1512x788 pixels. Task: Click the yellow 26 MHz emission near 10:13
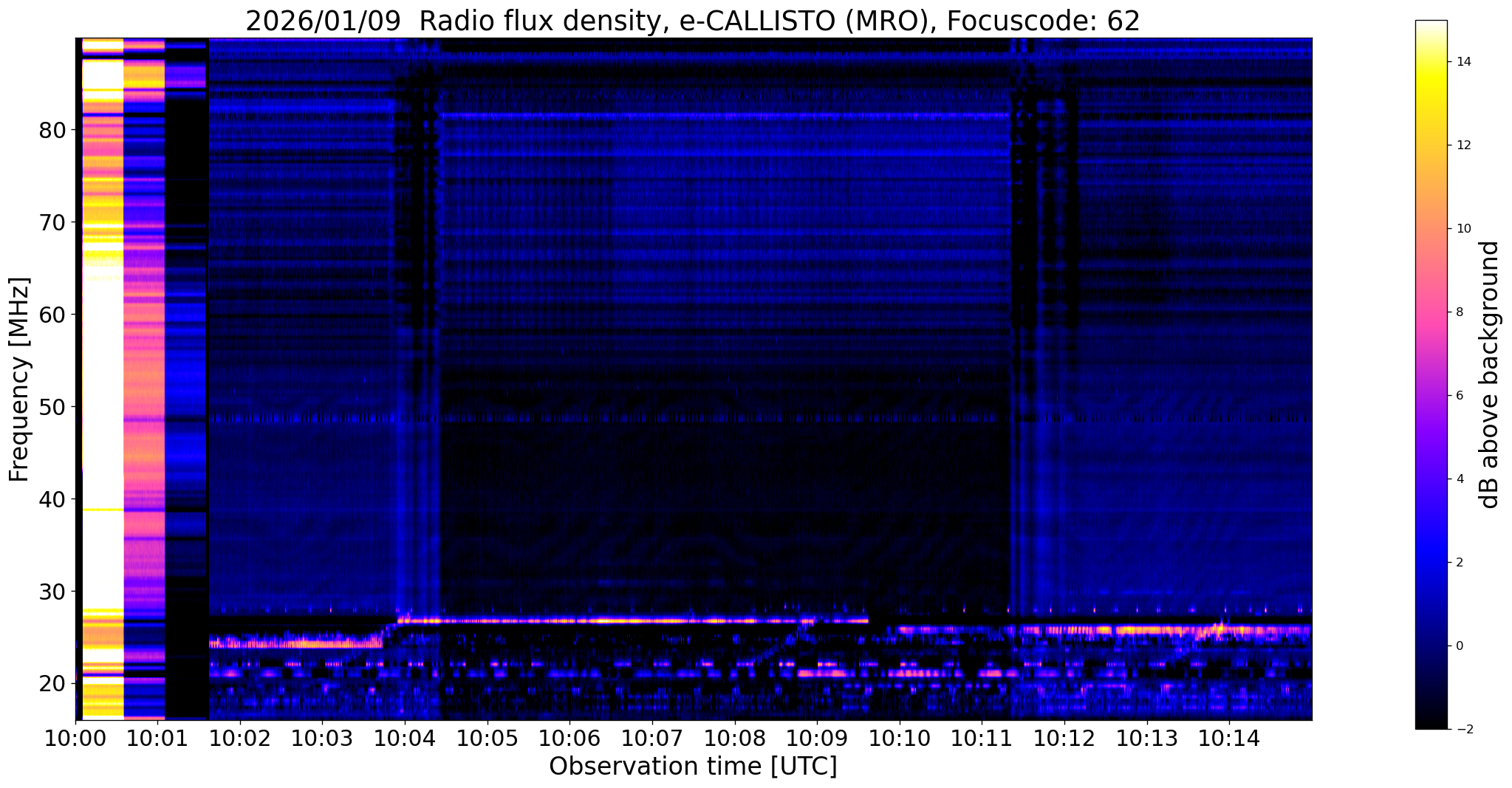[x=1145, y=631]
